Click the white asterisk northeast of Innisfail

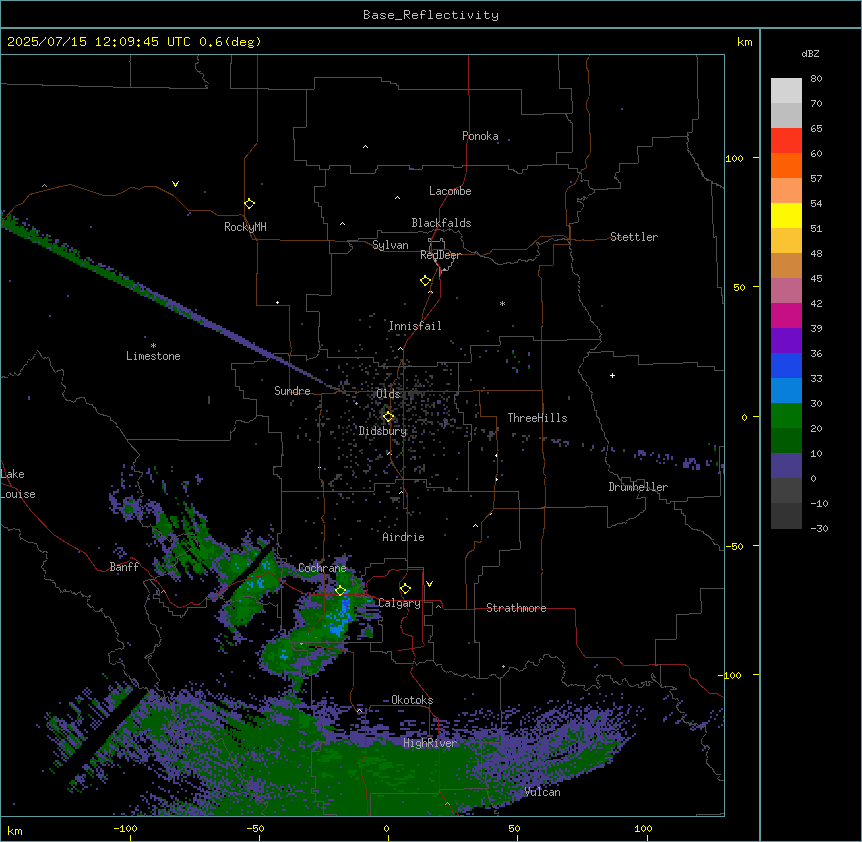click(x=502, y=303)
